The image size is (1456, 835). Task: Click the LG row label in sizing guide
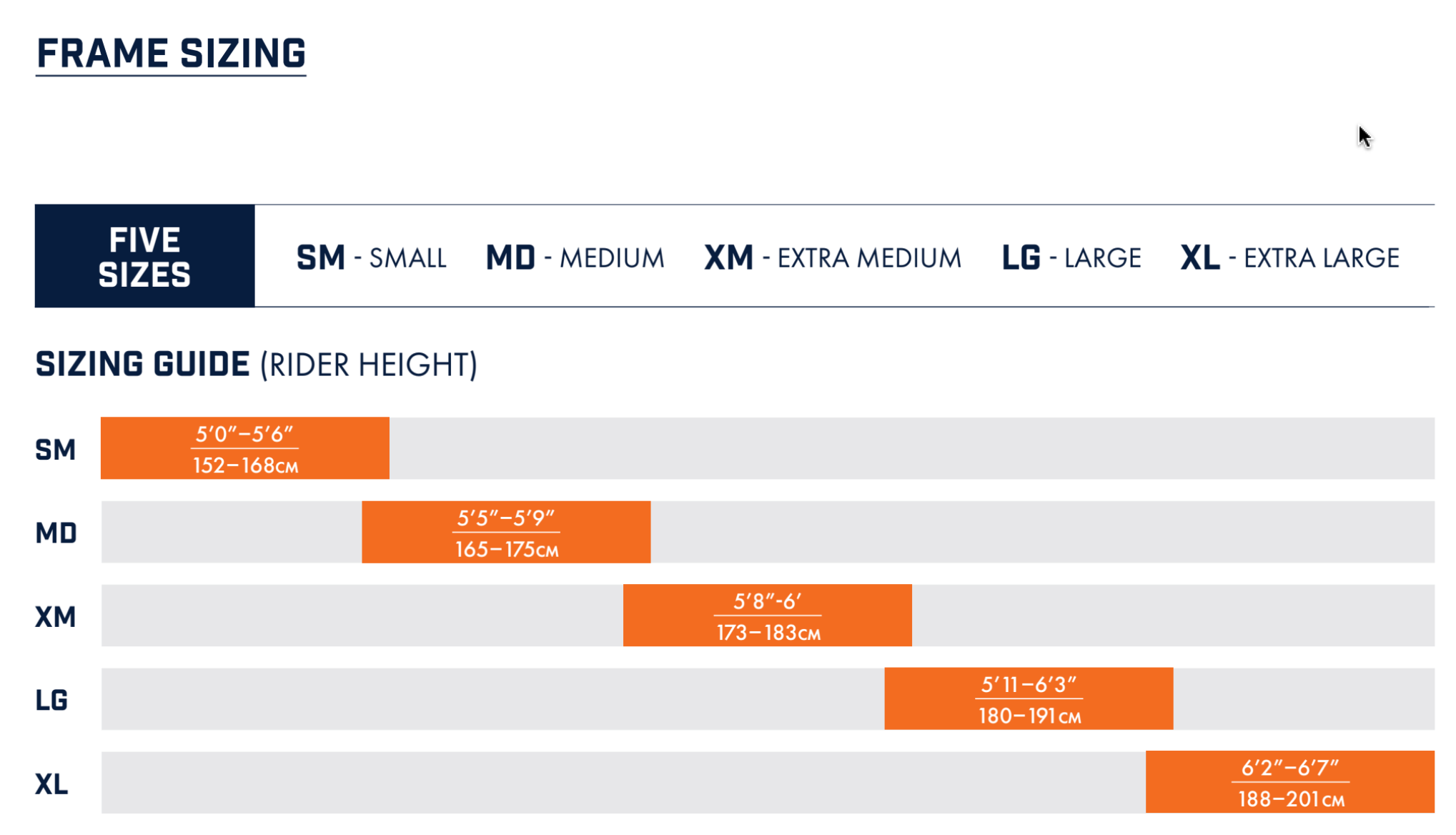click(x=51, y=700)
